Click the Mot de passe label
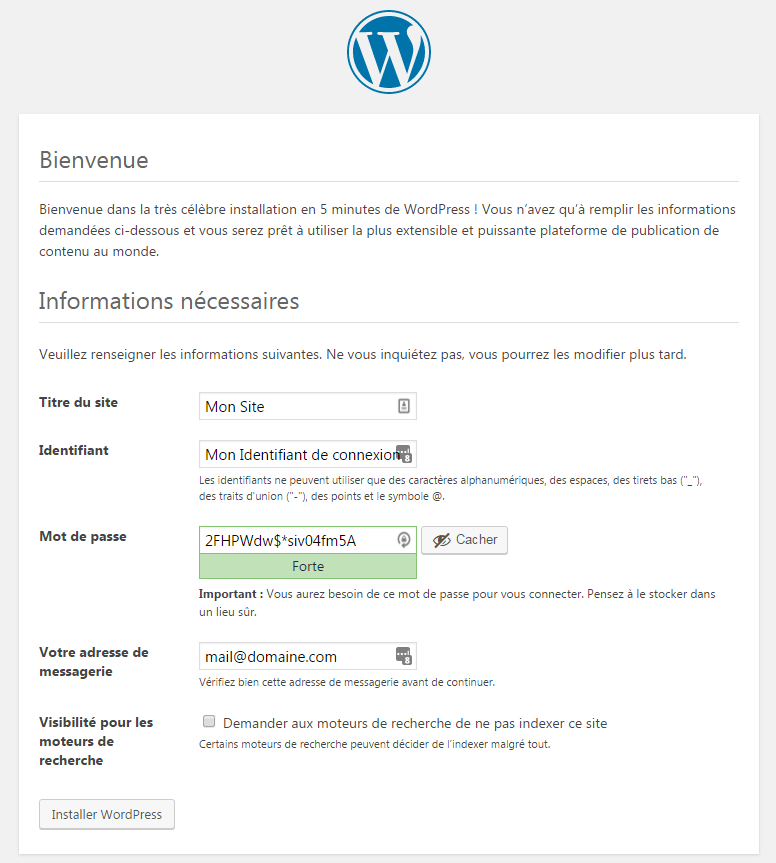This screenshot has width=776, height=863. (x=83, y=537)
